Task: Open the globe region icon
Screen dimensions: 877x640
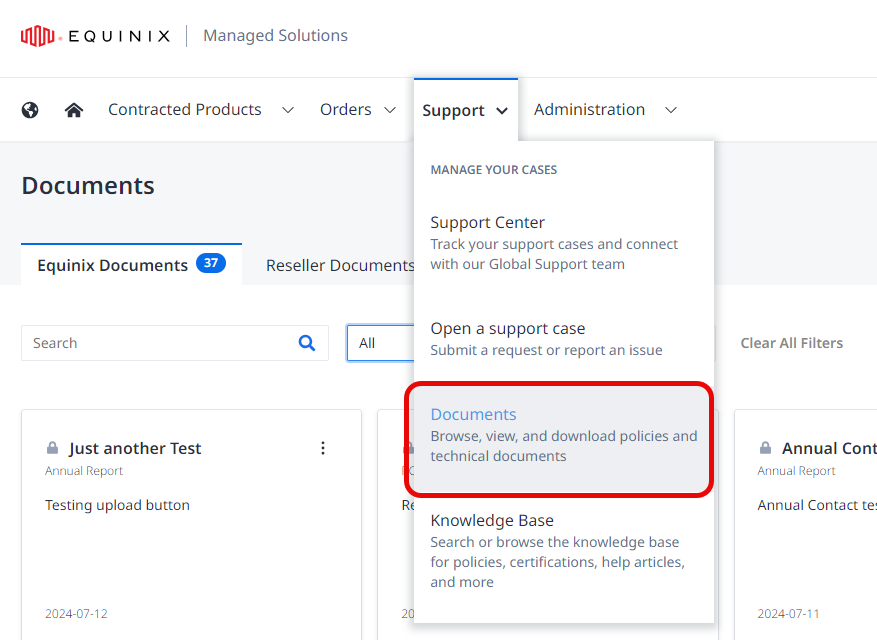Action: pyautogui.click(x=30, y=110)
